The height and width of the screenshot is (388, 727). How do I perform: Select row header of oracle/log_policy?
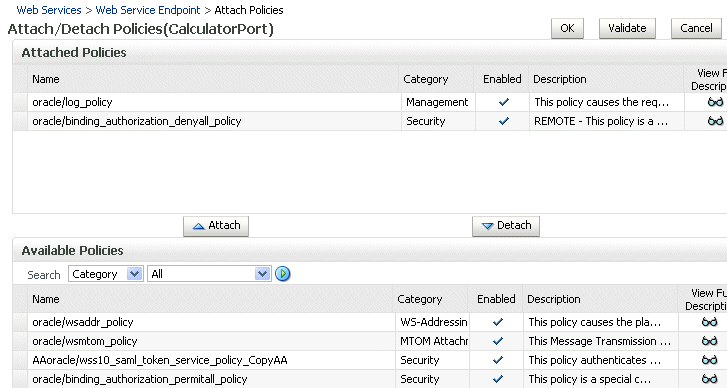point(20,102)
